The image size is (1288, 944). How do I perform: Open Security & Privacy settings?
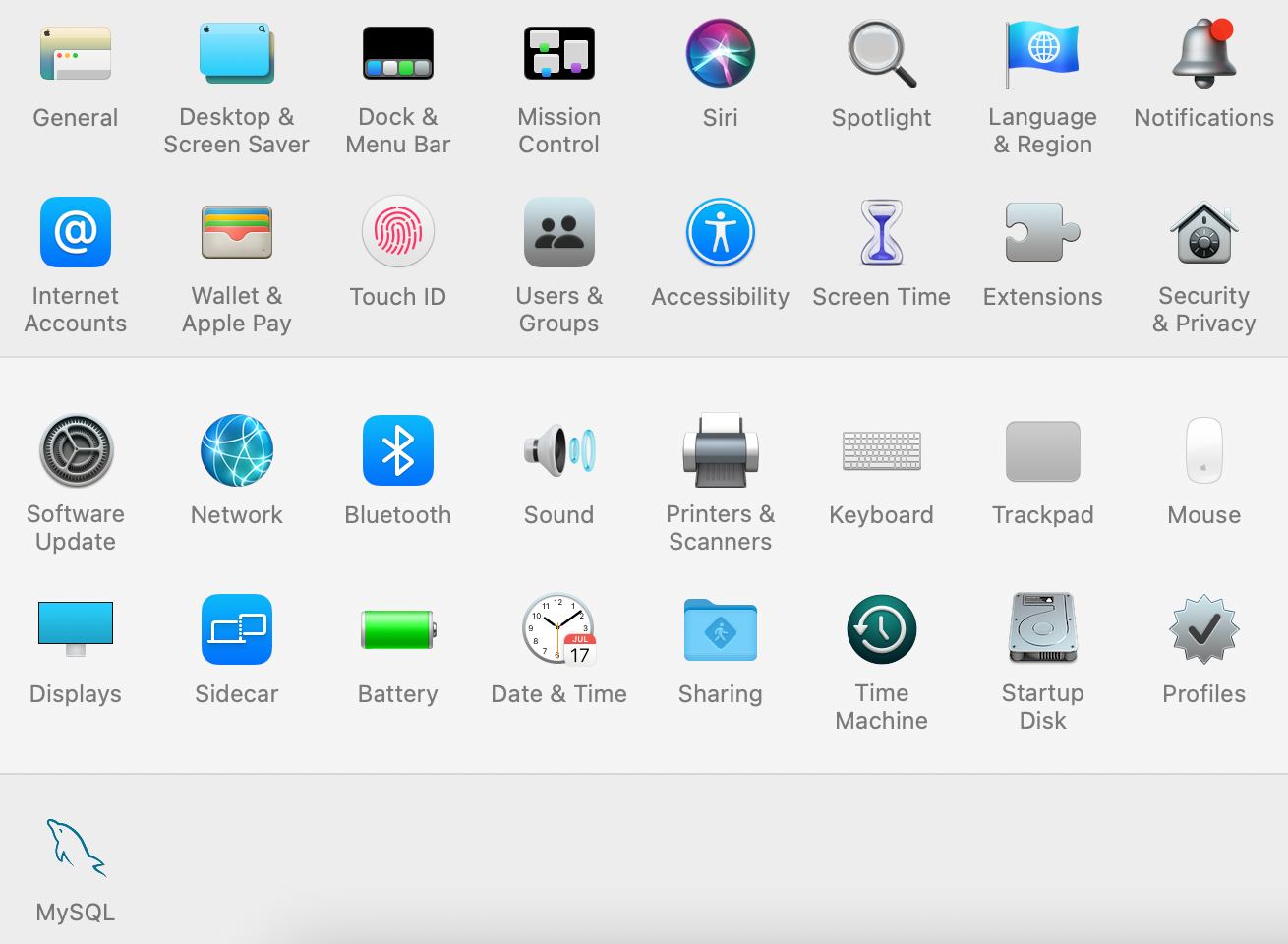click(x=1204, y=233)
